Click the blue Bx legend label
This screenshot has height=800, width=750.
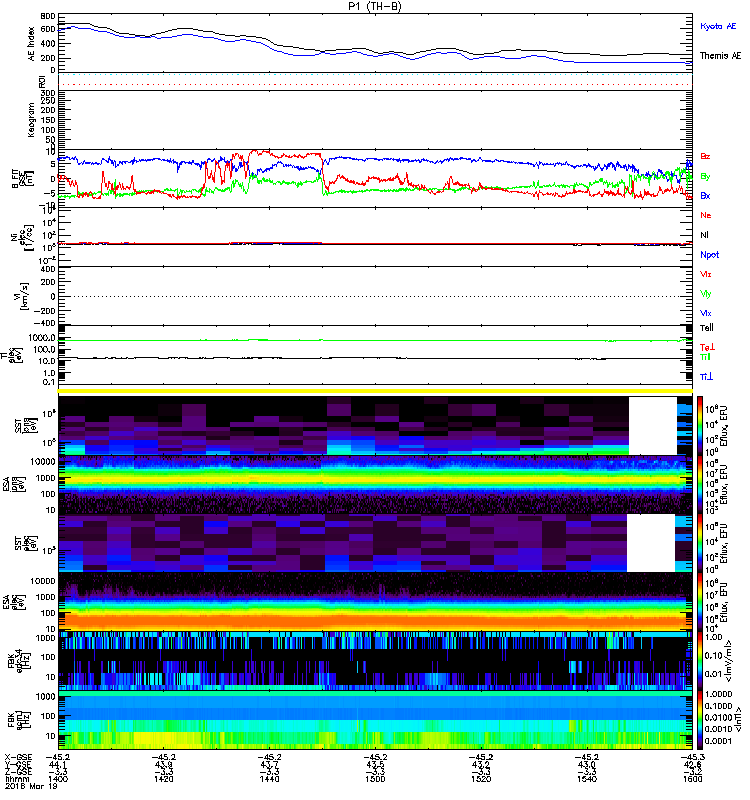click(x=705, y=195)
